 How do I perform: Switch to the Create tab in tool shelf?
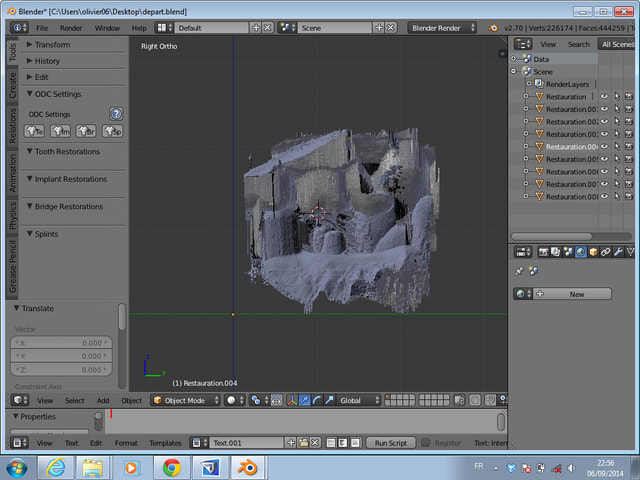click(x=13, y=87)
